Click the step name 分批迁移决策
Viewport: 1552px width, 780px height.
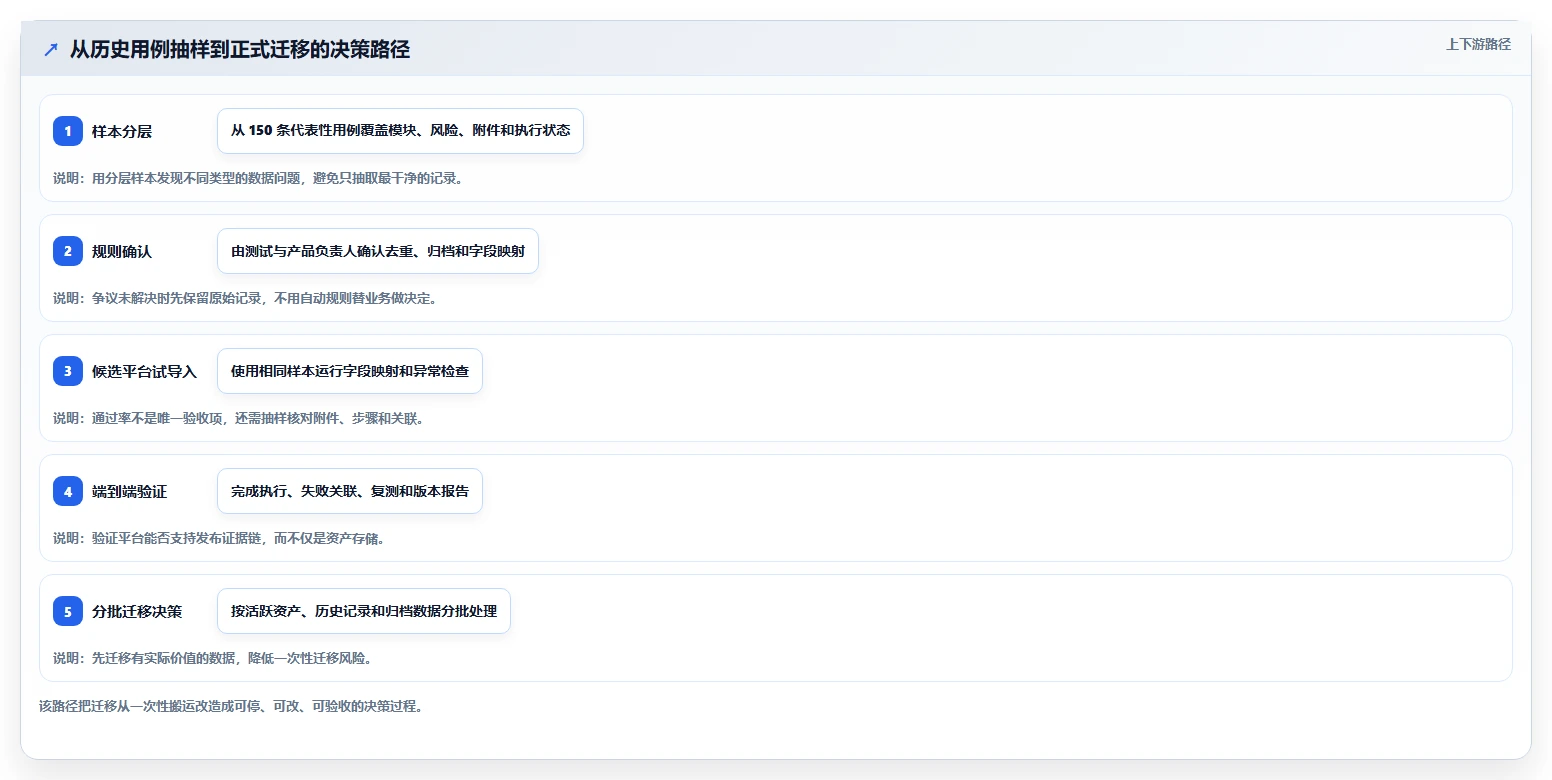click(x=137, y=611)
